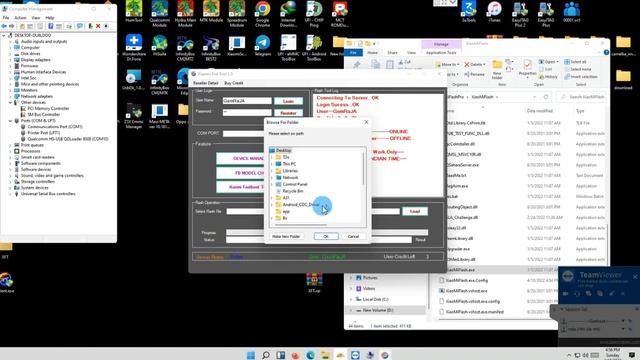The height and width of the screenshot is (360, 640).
Task: Open the download folder on the desktop
Action: (623, 80)
